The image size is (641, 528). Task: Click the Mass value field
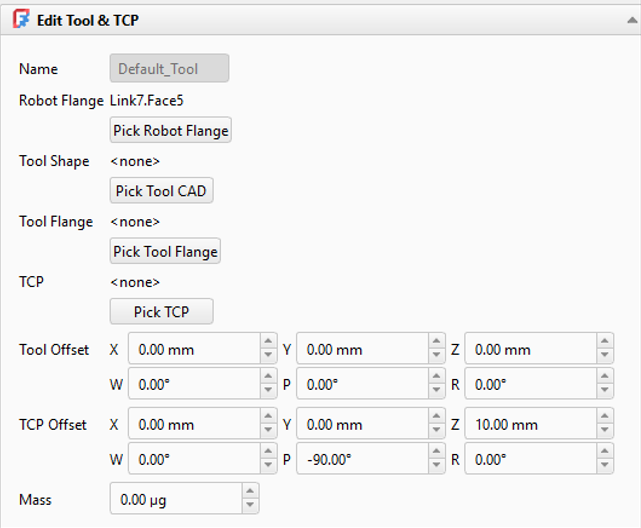tap(176, 499)
